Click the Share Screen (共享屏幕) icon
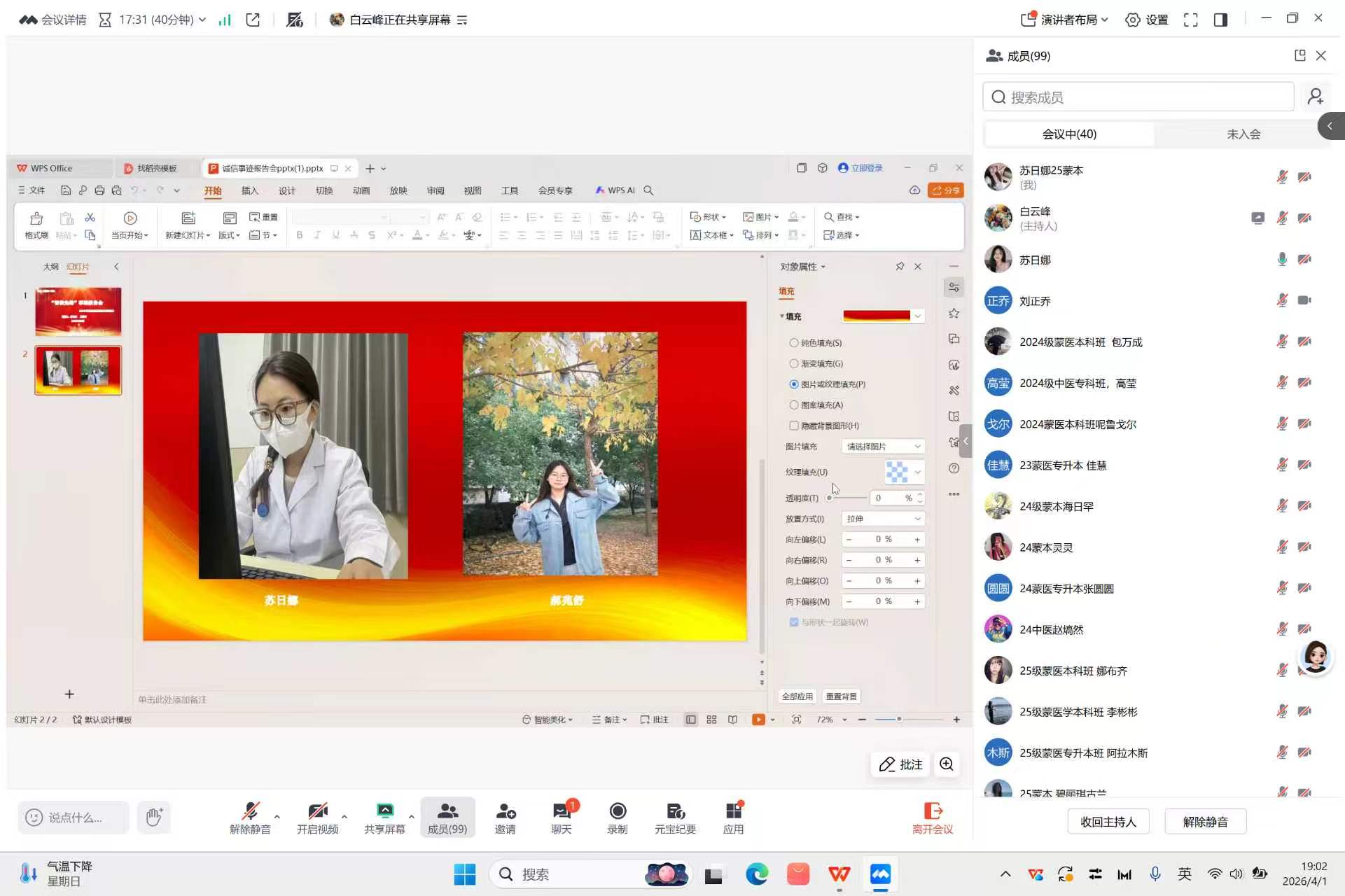 pos(384,811)
